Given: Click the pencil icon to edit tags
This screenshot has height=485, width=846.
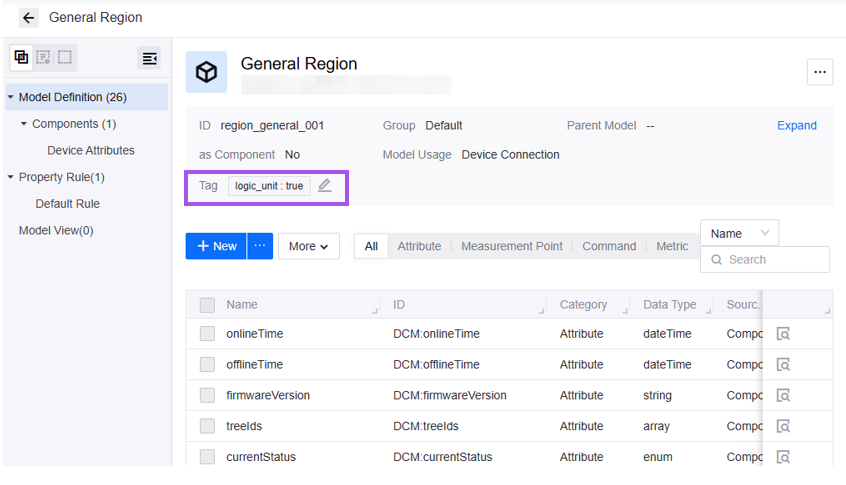Looking at the screenshot, I should point(324,186).
